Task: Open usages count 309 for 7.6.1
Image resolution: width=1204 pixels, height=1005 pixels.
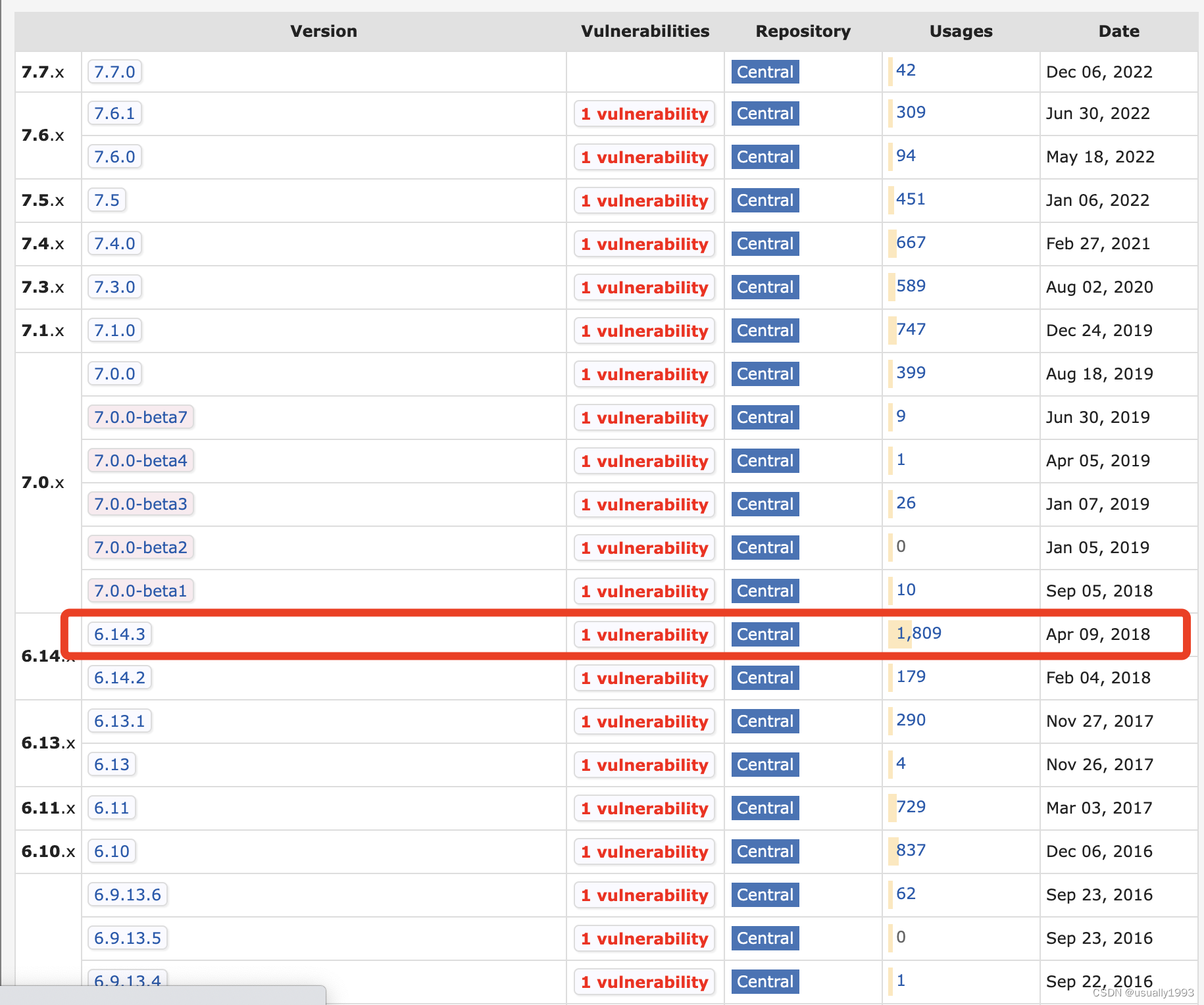Action: pos(911,112)
